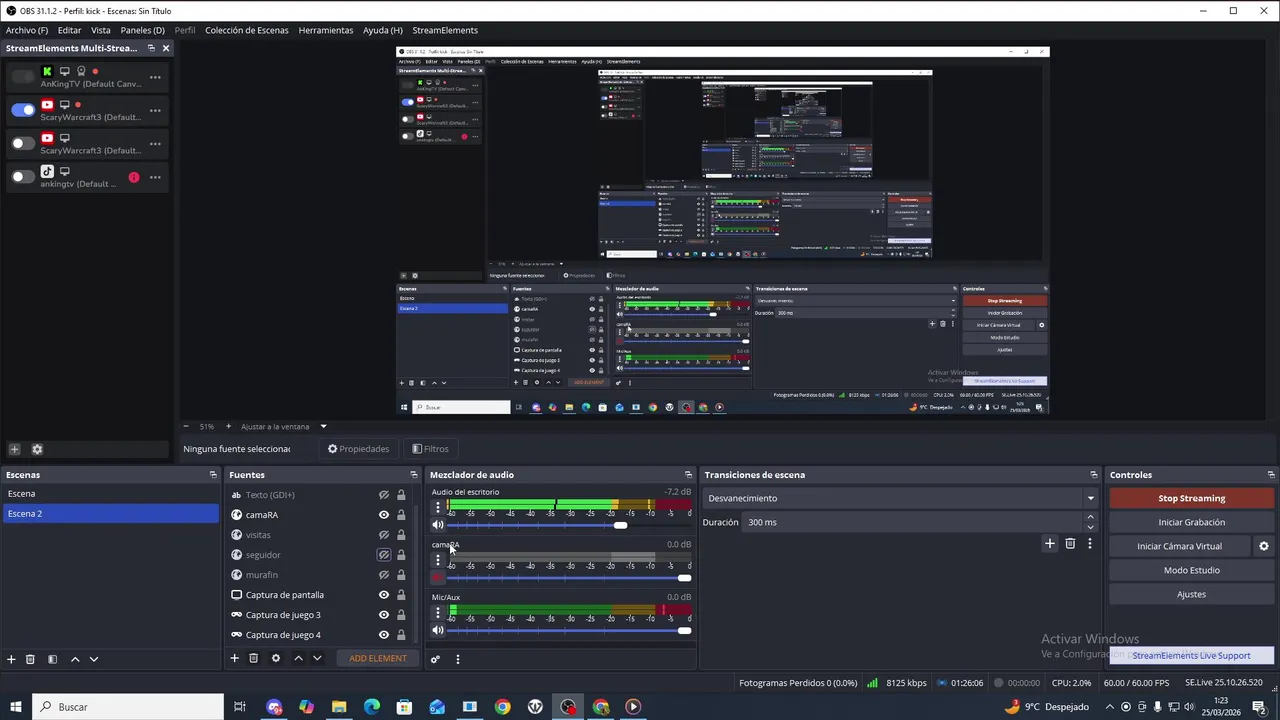Open virtual camera settings gear
The image size is (1280, 720).
[x=1263, y=546]
